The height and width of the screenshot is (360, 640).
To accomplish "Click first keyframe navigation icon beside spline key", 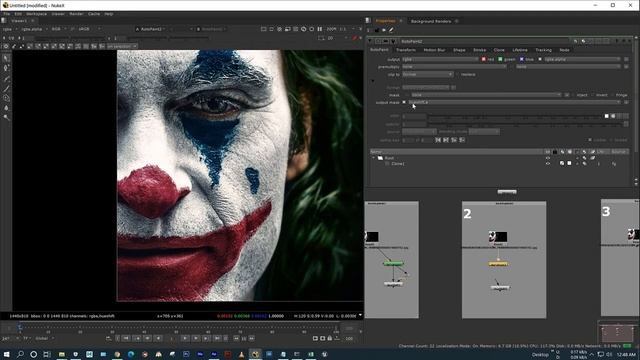I will click(x=438, y=140).
